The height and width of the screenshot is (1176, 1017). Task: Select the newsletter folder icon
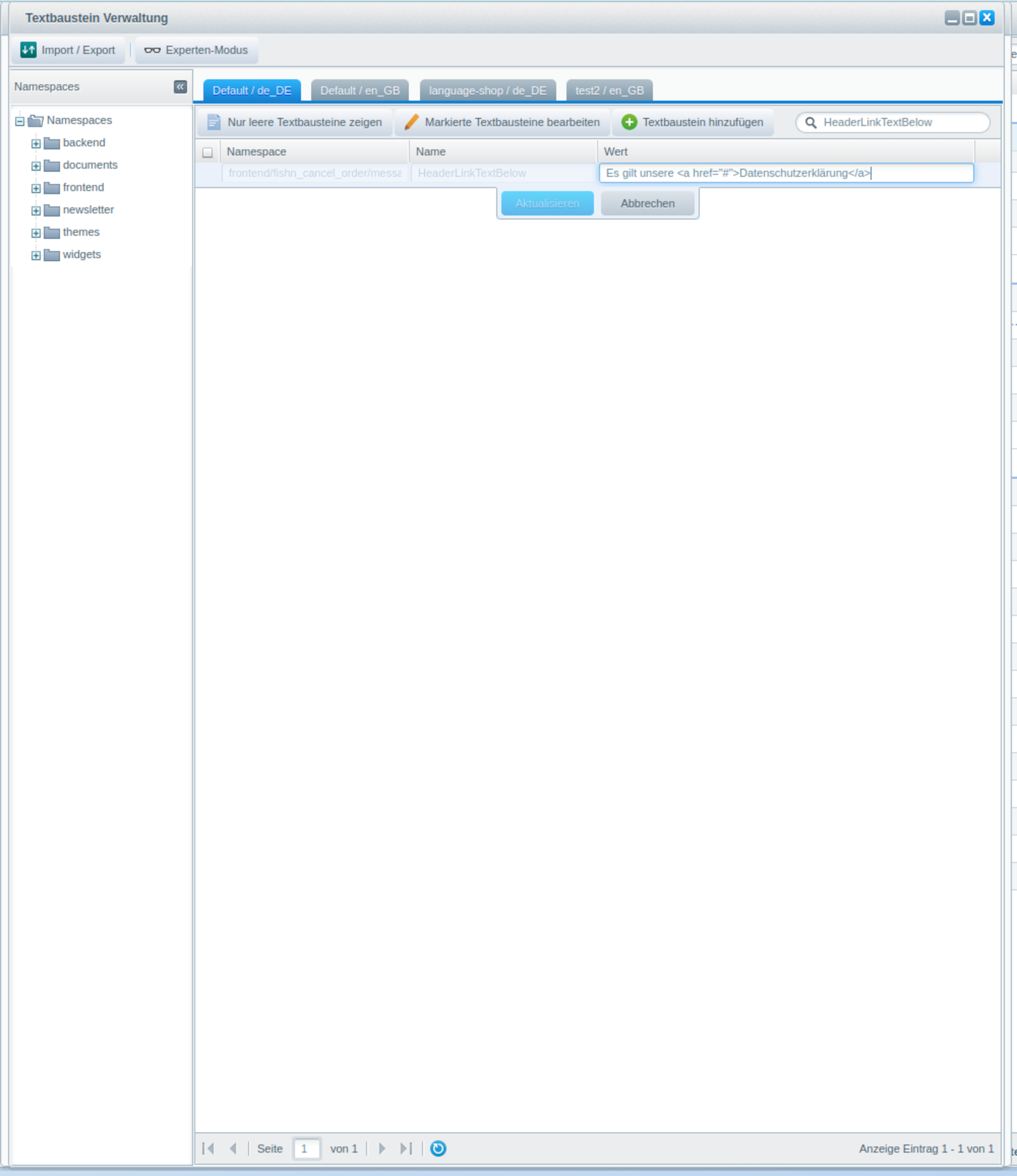click(x=52, y=210)
